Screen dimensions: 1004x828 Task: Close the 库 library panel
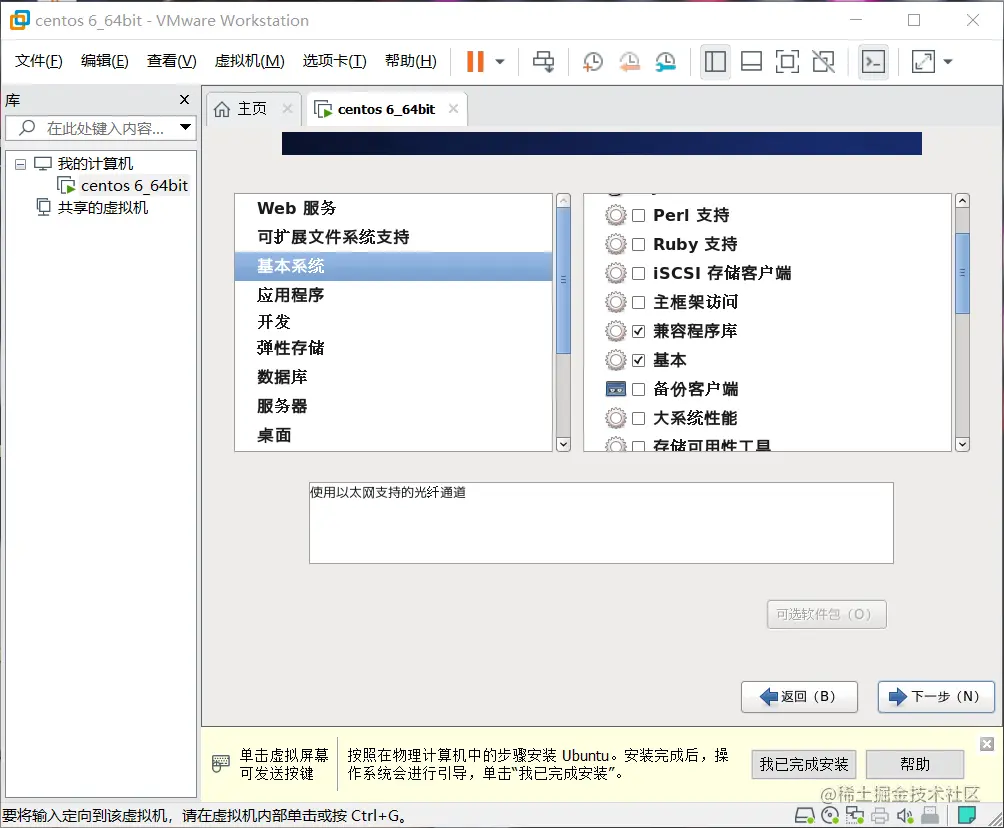[x=184, y=99]
